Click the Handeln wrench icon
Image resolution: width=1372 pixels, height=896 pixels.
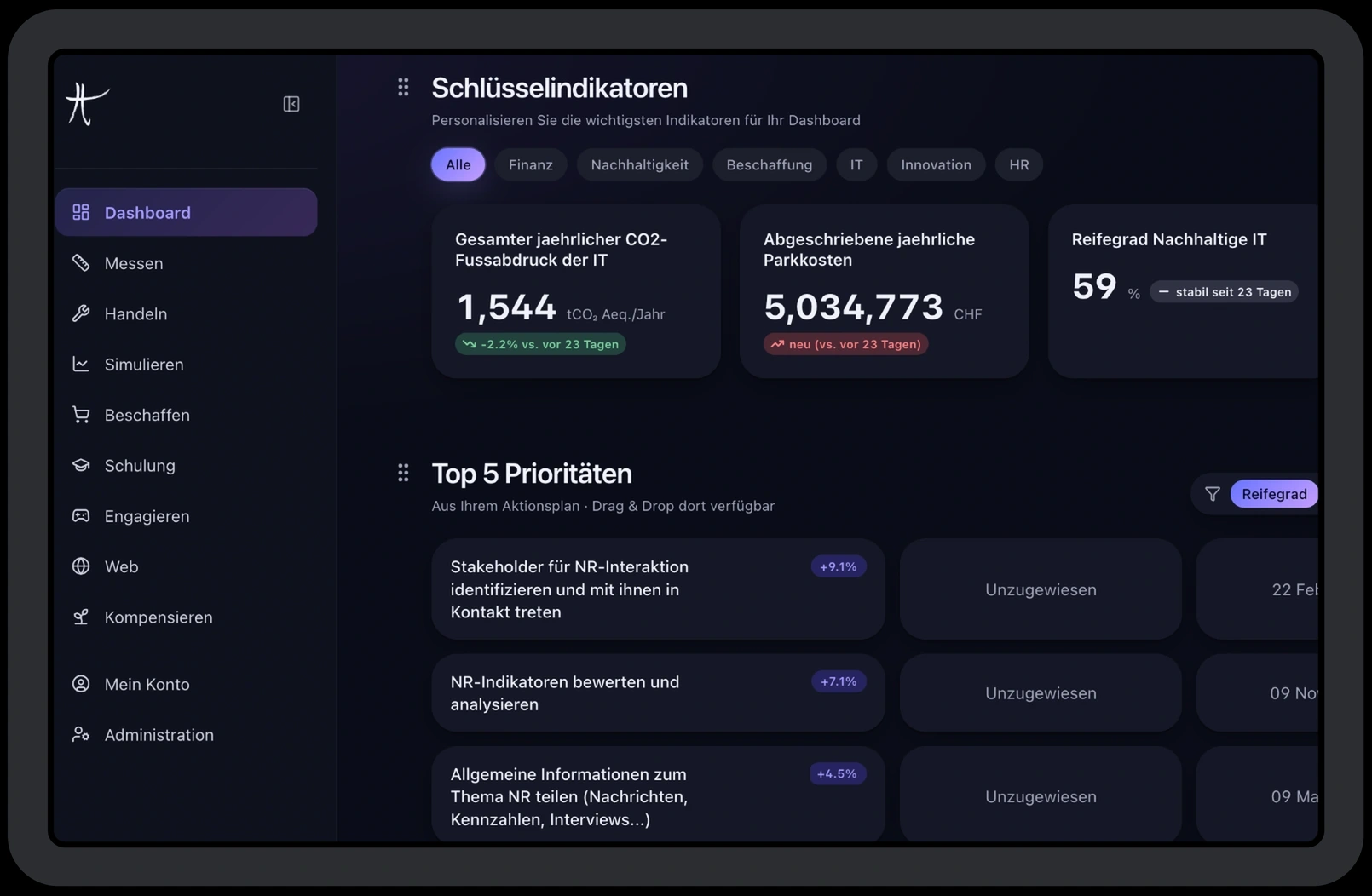coord(81,313)
